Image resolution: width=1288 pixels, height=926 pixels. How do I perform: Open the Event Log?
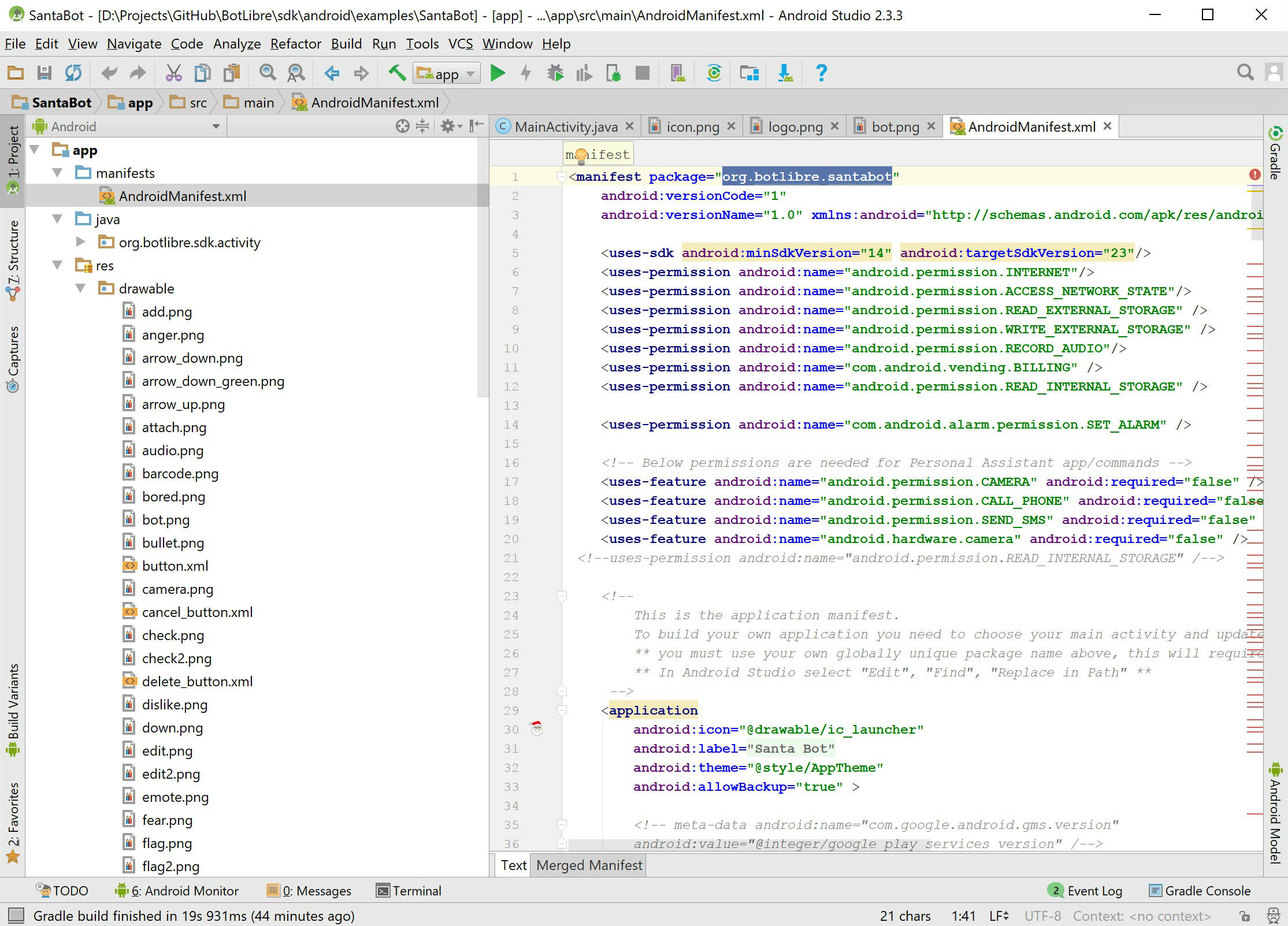[1085, 891]
